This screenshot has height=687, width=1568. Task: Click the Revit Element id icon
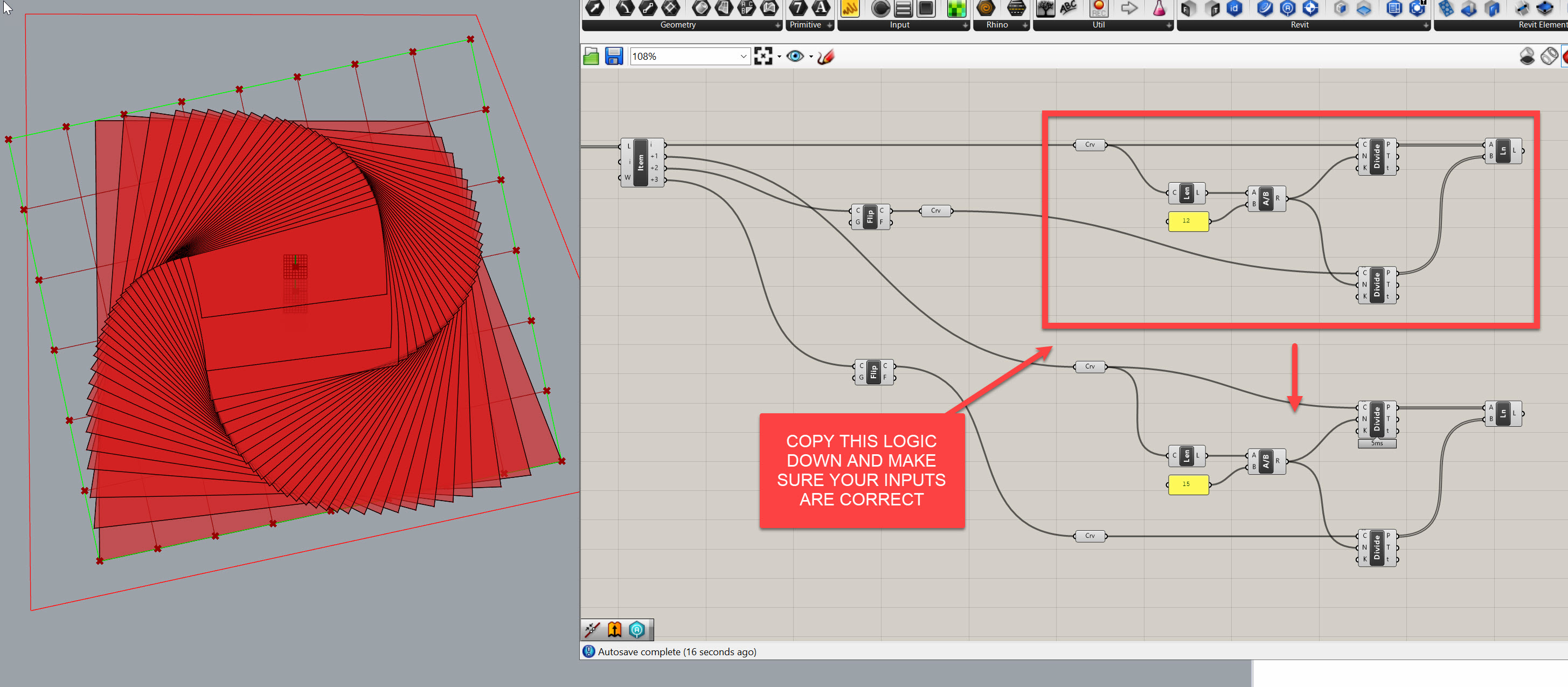[x=1234, y=9]
